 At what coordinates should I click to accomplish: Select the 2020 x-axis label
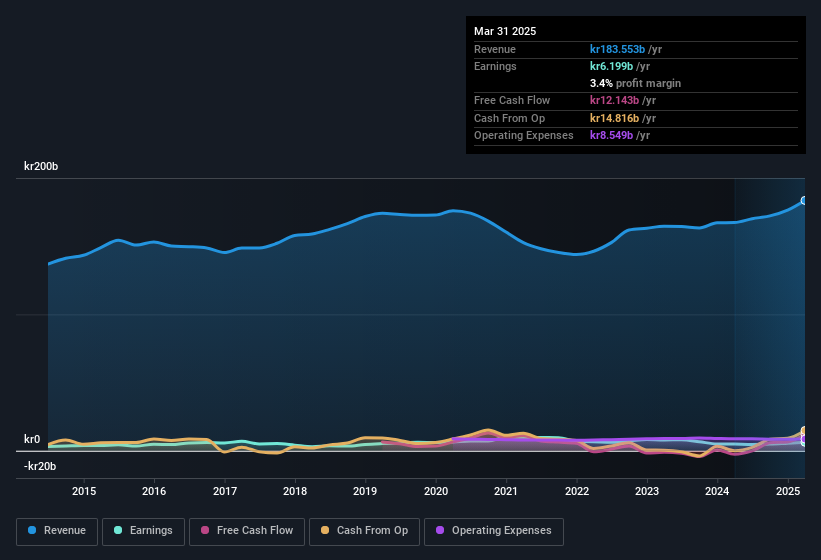pyautogui.click(x=436, y=491)
